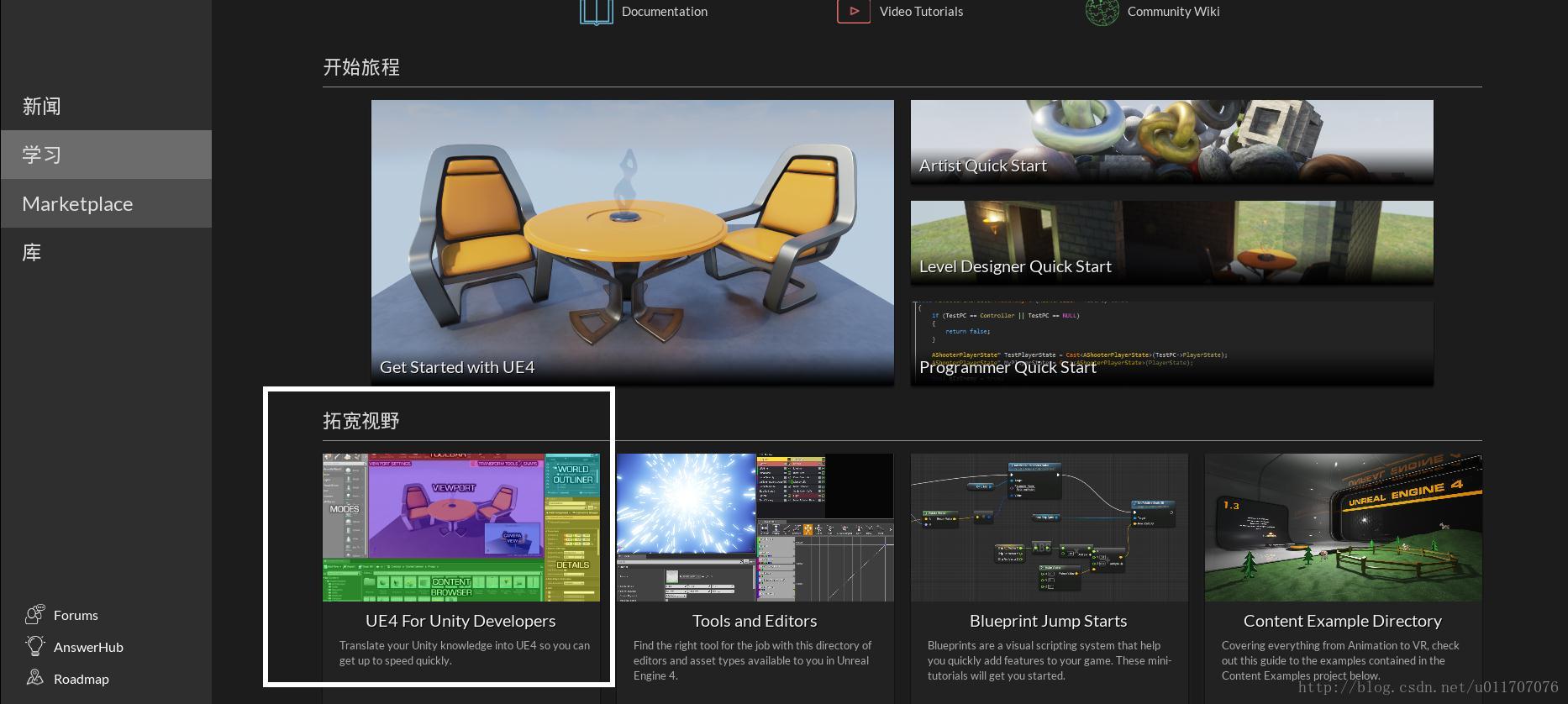
Task: Open the Level Designer Quick Start banner
Action: click(x=1172, y=243)
